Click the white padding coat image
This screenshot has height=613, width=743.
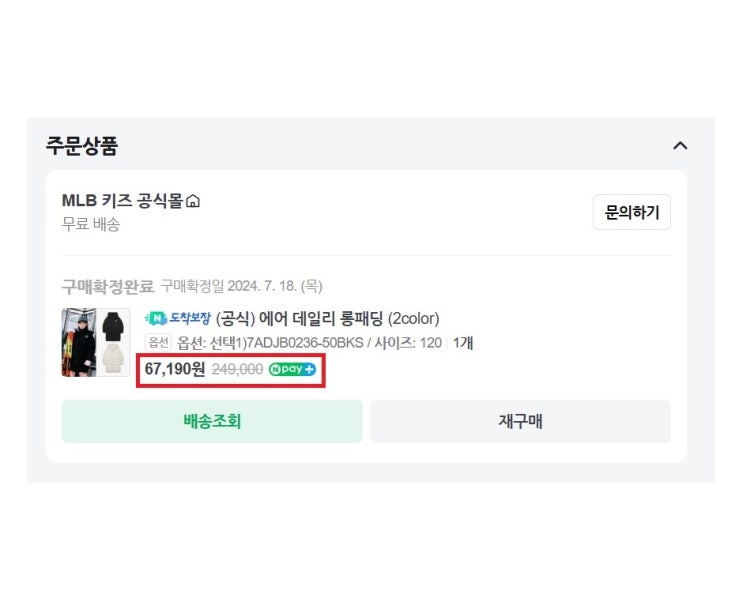pos(113,359)
